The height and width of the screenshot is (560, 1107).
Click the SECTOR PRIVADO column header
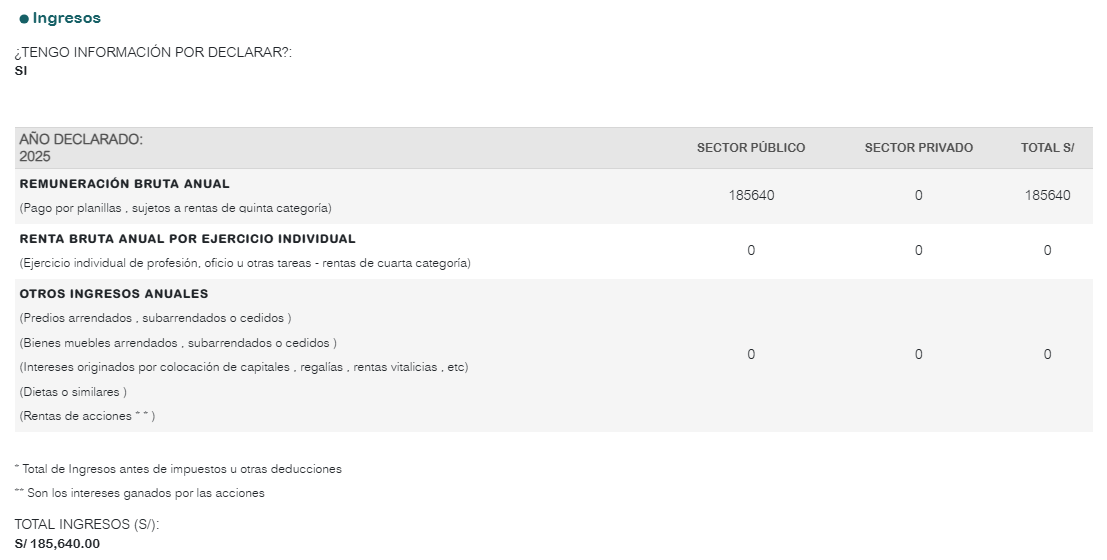coord(918,148)
